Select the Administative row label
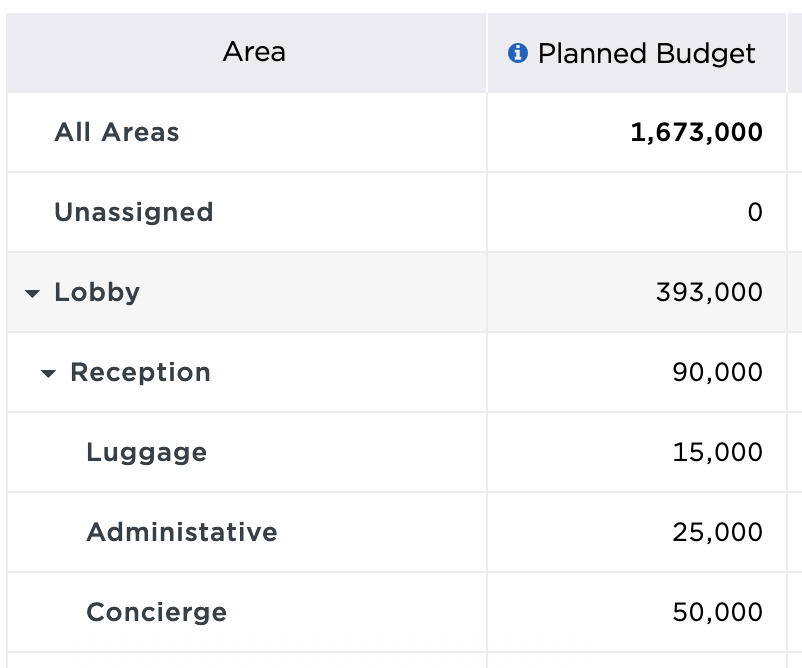This screenshot has height=668, width=802. pos(181,532)
